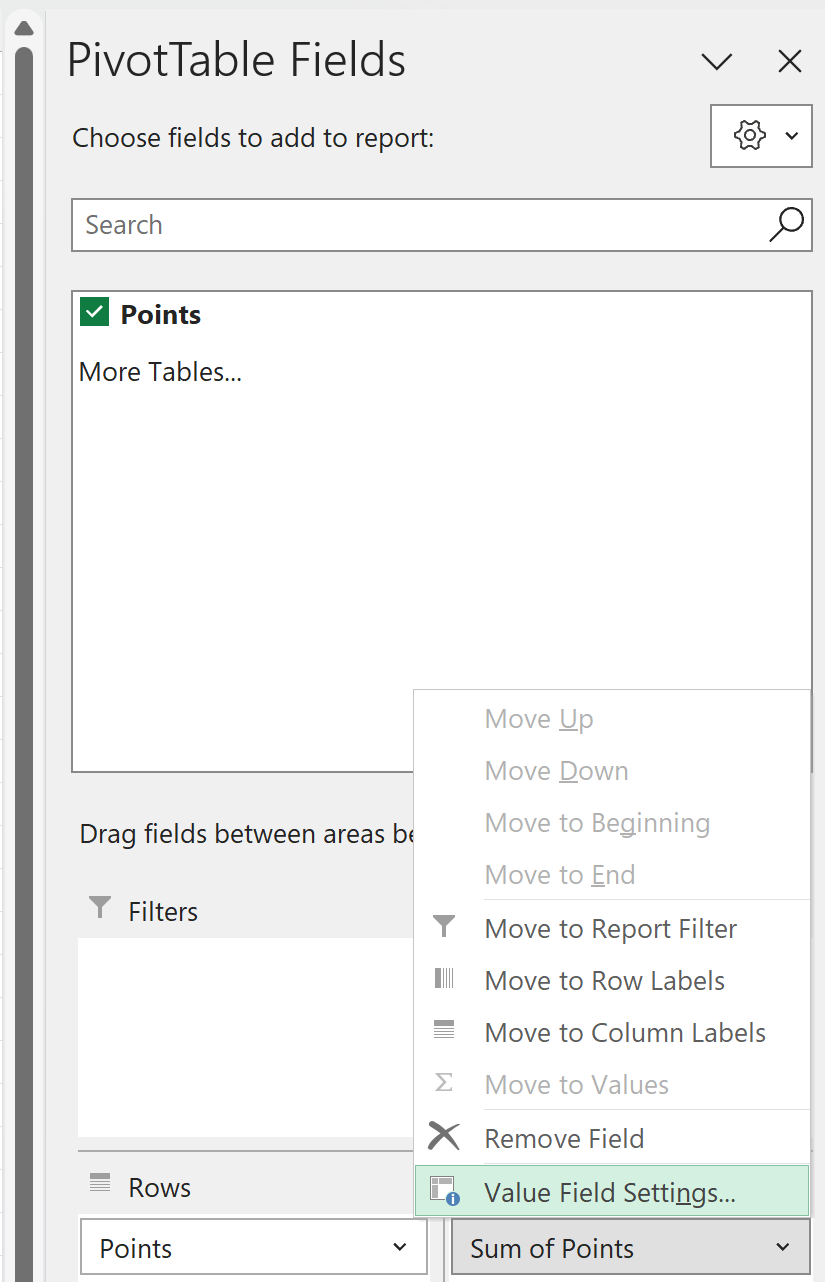Uncheck the Points field checkbox
This screenshot has width=825, height=1282.
(95, 313)
